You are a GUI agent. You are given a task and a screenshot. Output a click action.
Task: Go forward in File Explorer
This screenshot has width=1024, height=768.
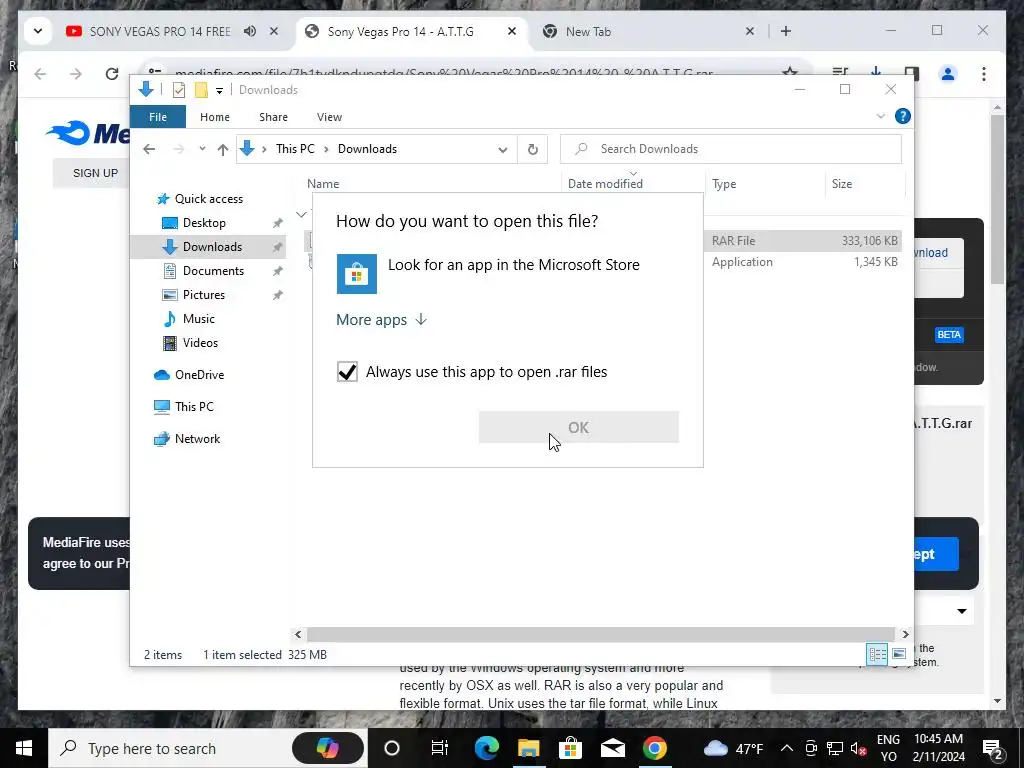click(178, 149)
